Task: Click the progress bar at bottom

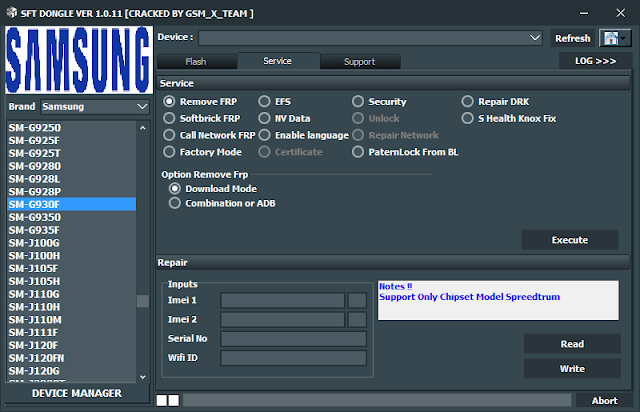Action: (377, 400)
